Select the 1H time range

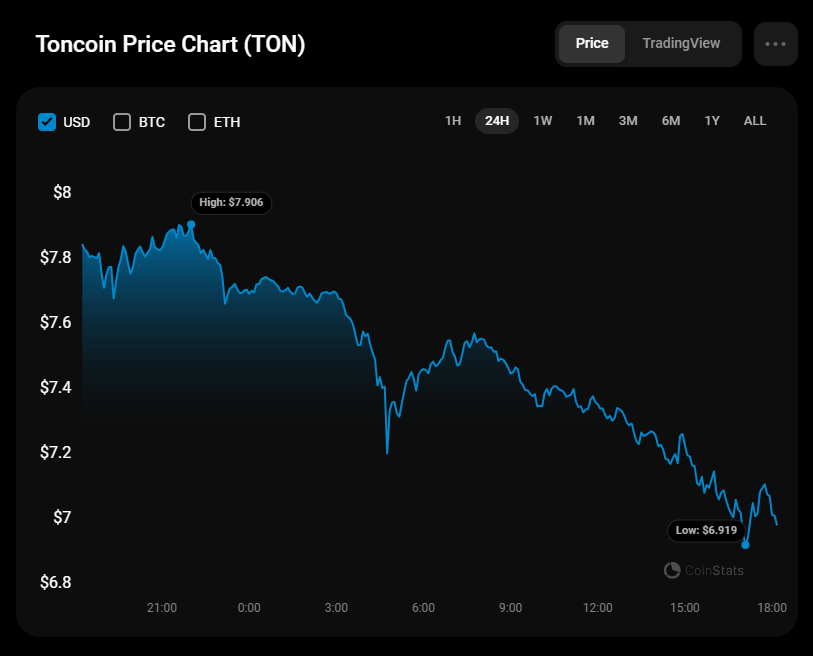[x=453, y=121]
